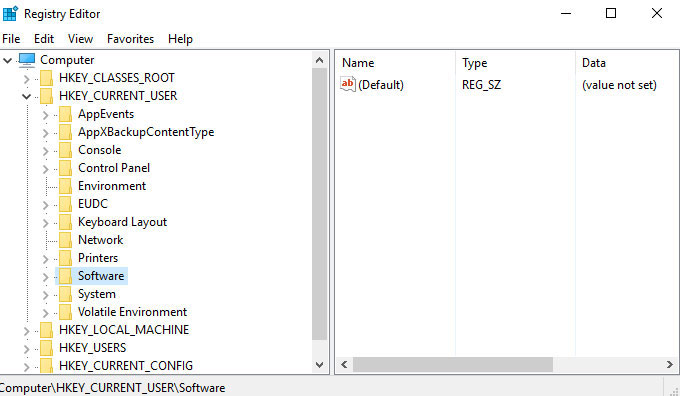The width and height of the screenshot is (680, 396).
Task: Select the HKEY_CURRENT_CONFIG label
Action: pos(126,366)
